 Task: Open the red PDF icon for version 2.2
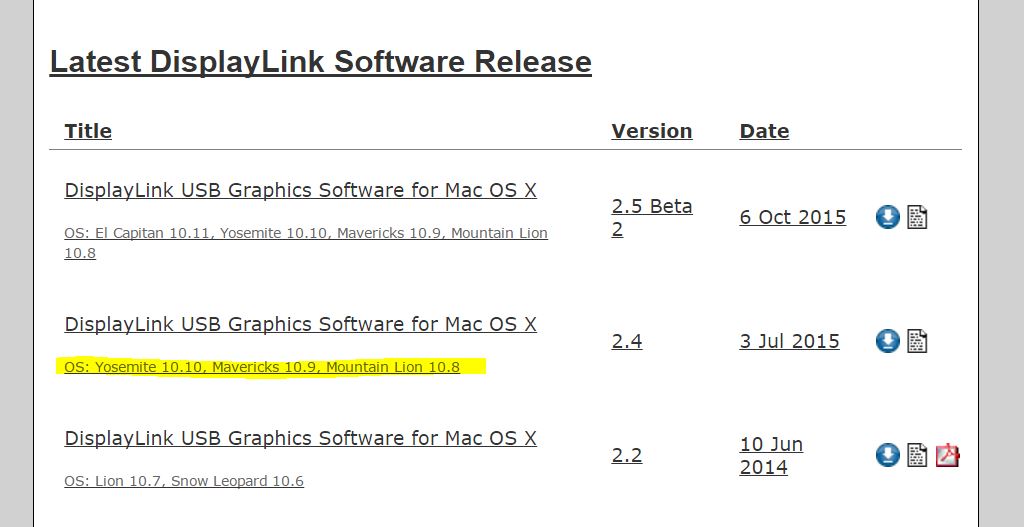tap(947, 455)
